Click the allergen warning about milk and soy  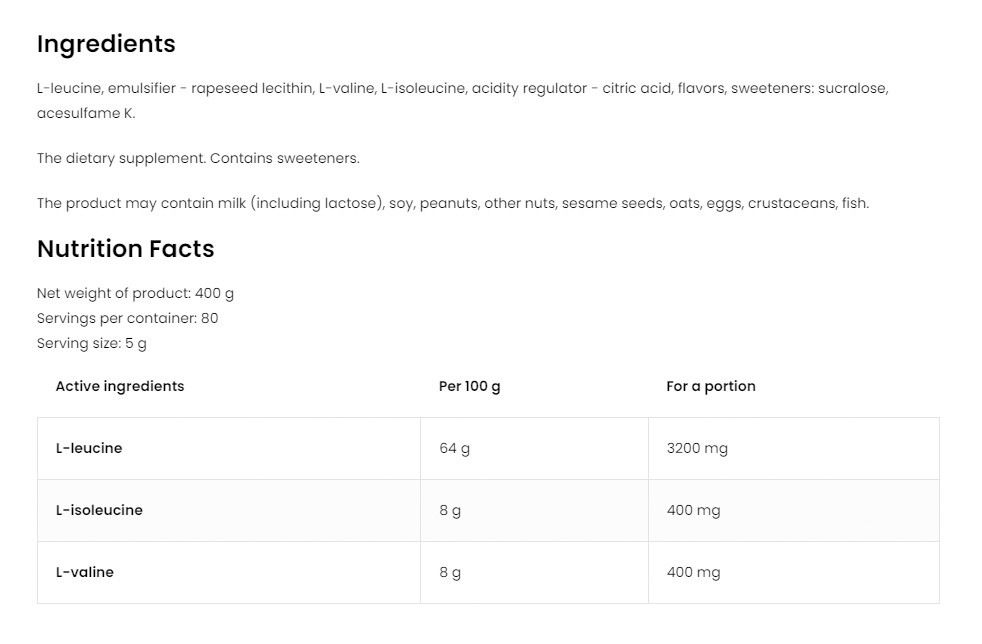[x=452, y=203]
